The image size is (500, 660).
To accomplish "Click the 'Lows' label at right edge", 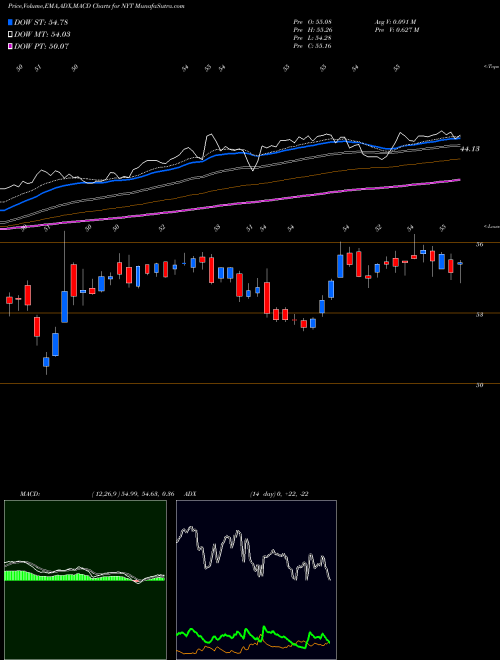I will pyautogui.click(x=492, y=226).
